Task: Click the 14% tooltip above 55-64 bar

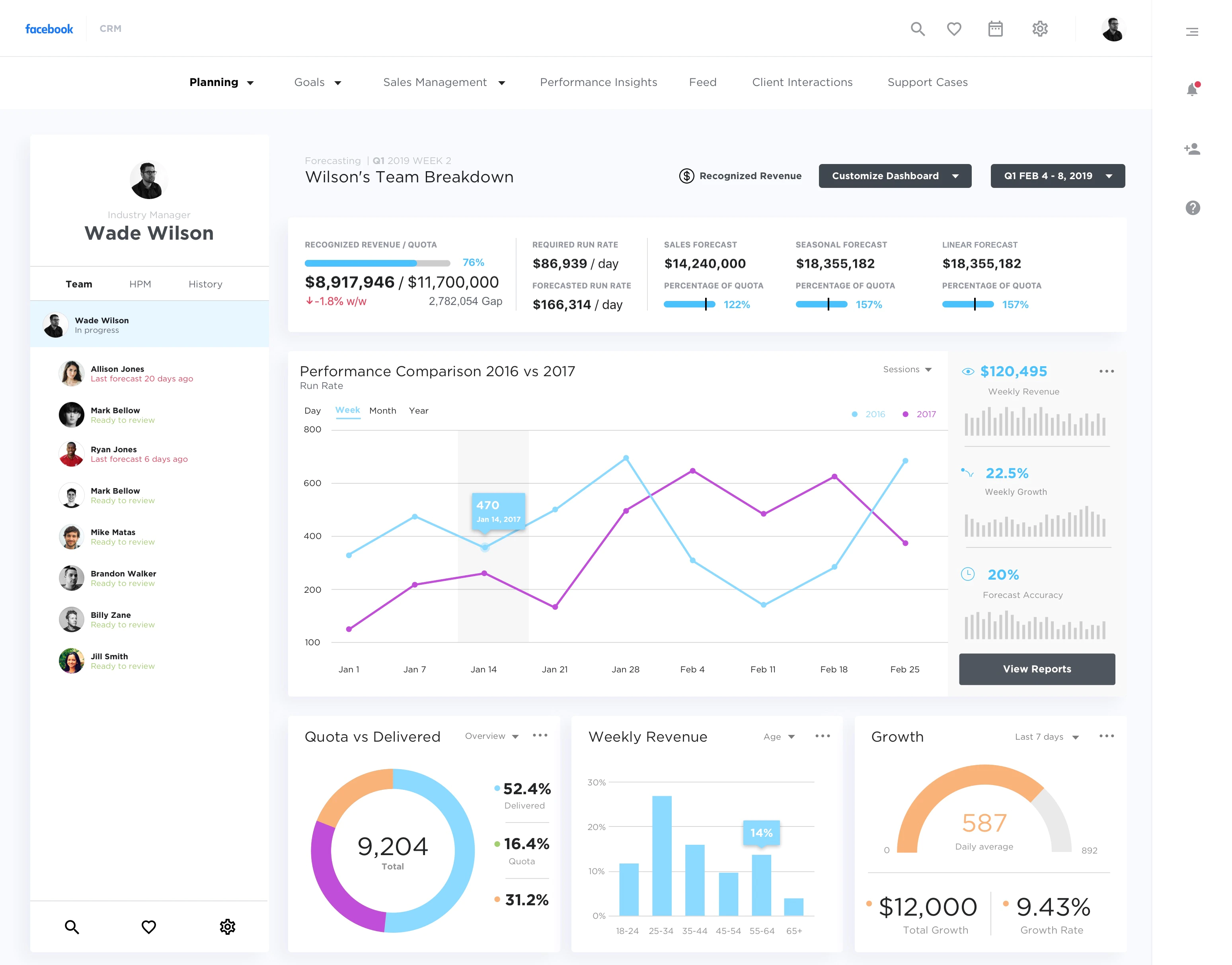Action: 761,833
